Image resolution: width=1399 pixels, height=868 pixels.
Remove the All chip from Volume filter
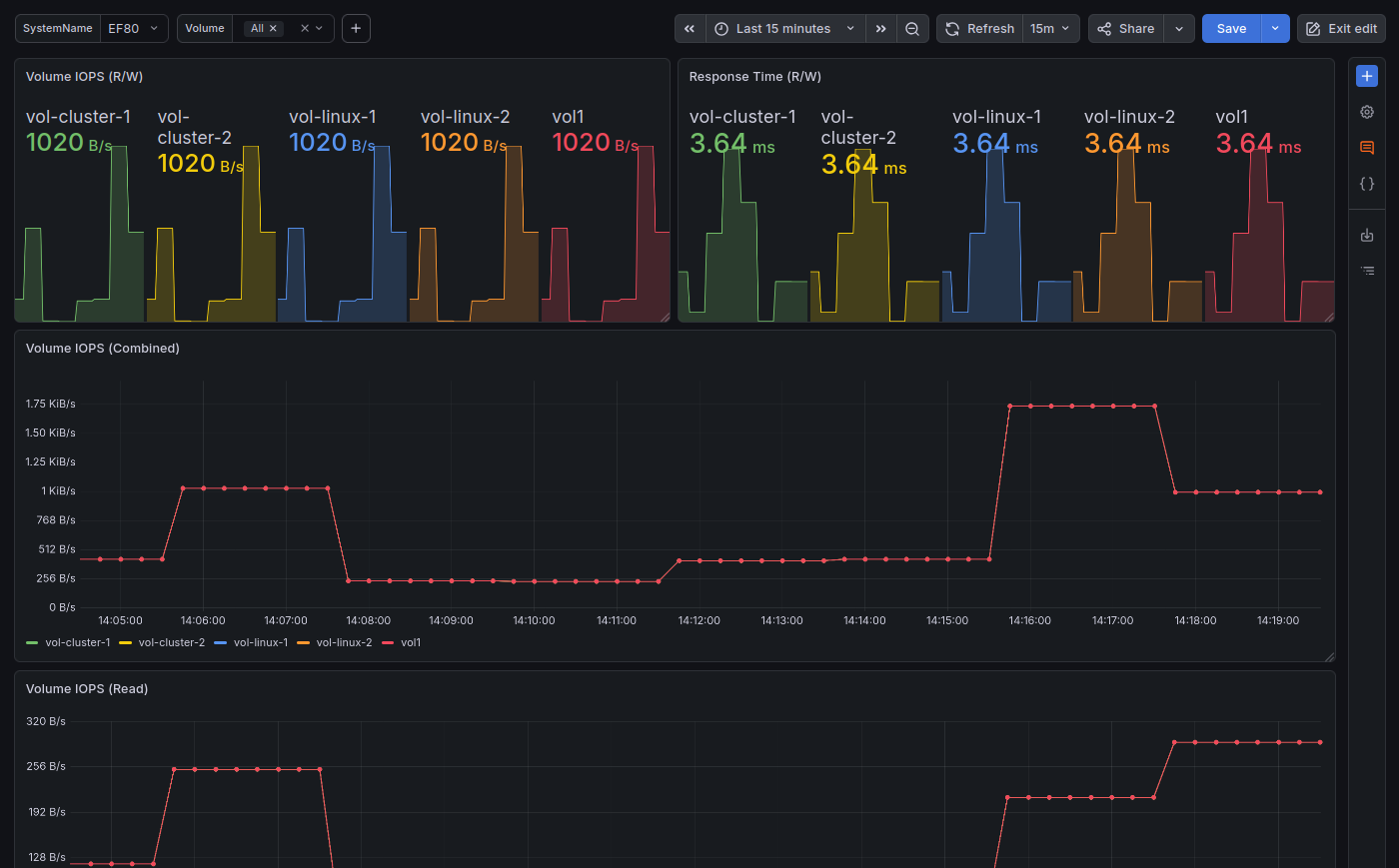pos(273,29)
